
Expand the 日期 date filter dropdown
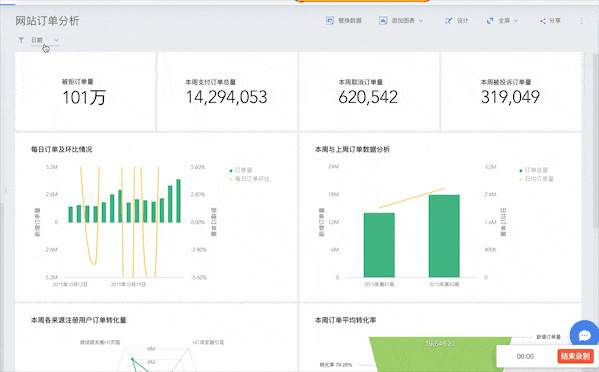coord(45,40)
